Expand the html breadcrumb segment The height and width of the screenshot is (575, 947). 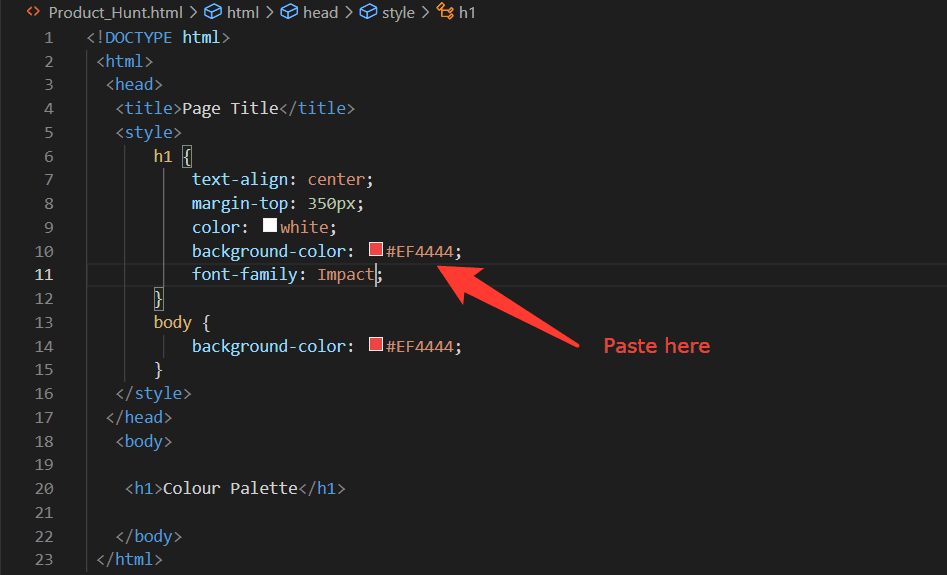(x=242, y=13)
